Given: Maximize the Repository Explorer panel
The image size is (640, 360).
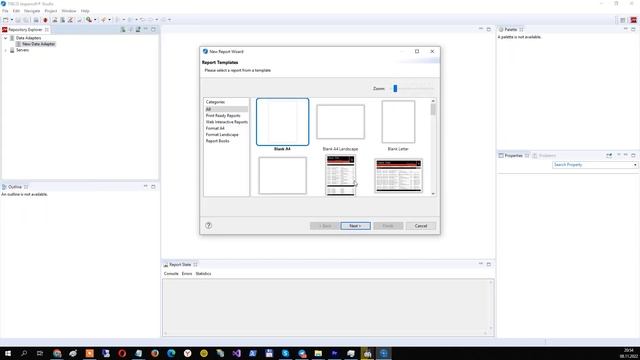Looking at the screenshot, I should [x=153, y=29].
